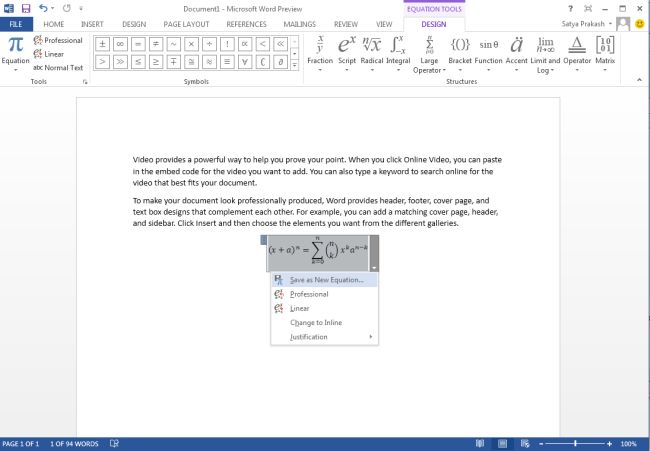Save the document using the floppy icon
This screenshot has width=650, height=451.
(26, 8)
